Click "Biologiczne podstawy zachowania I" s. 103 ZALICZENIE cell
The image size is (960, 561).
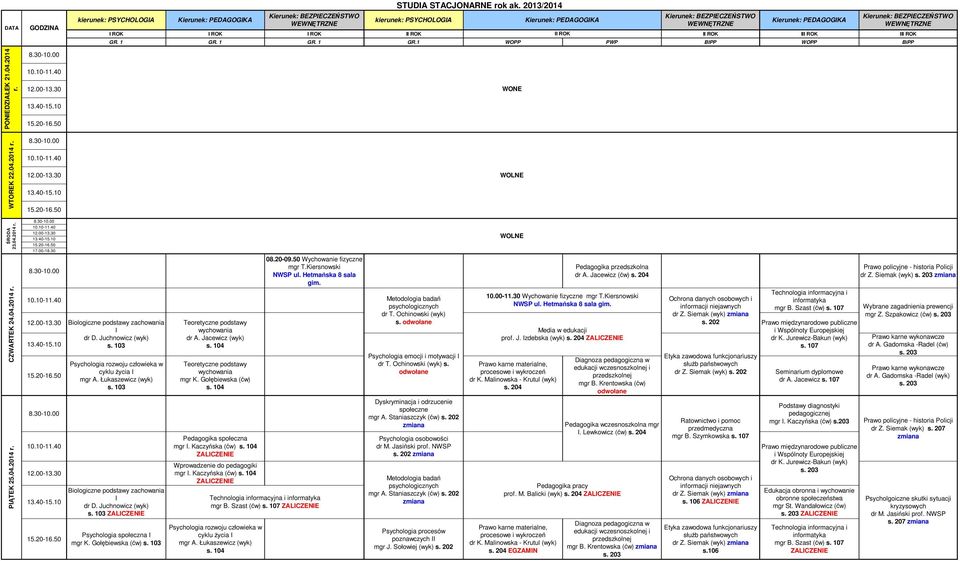click(116, 502)
